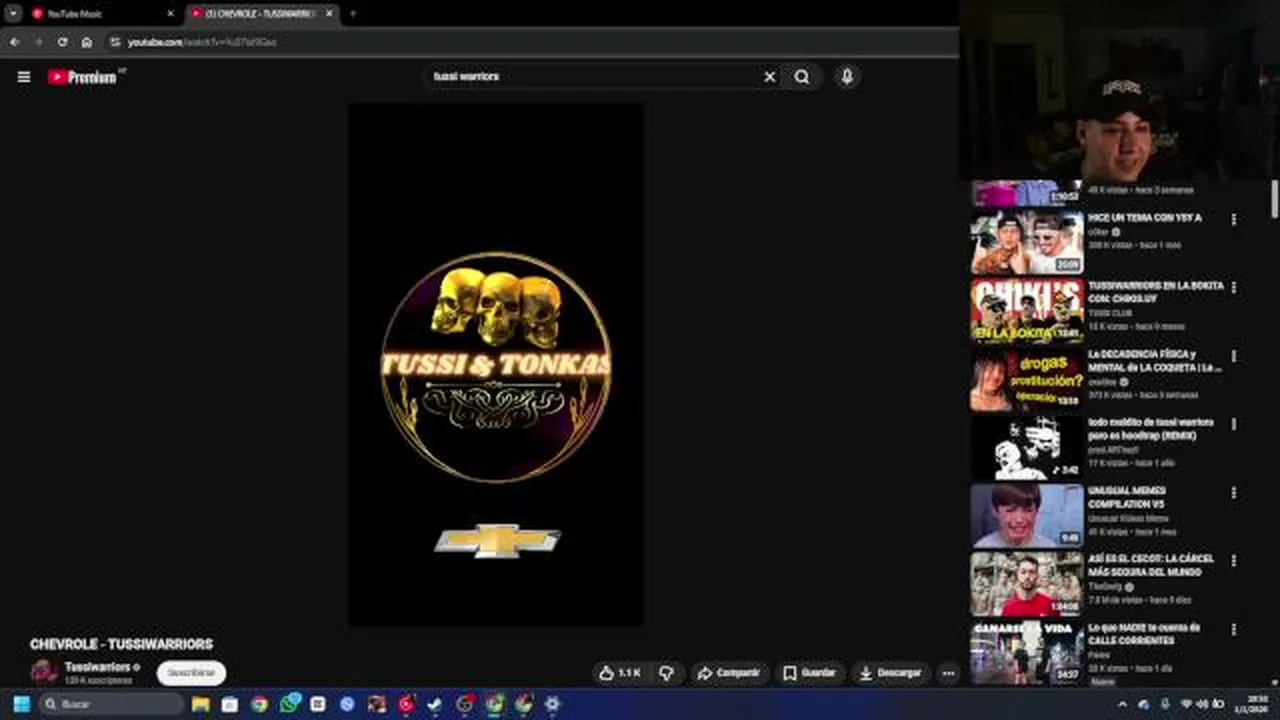Viewport: 1280px width, 720px height.
Task: Click the taskbar Buscar search box
Action: [x=111, y=704]
